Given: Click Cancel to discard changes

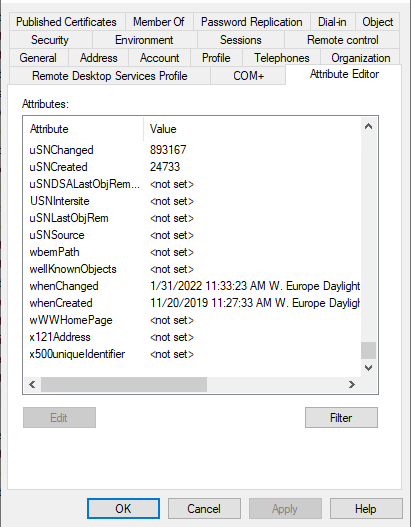Looking at the screenshot, I should click(204, 509).
